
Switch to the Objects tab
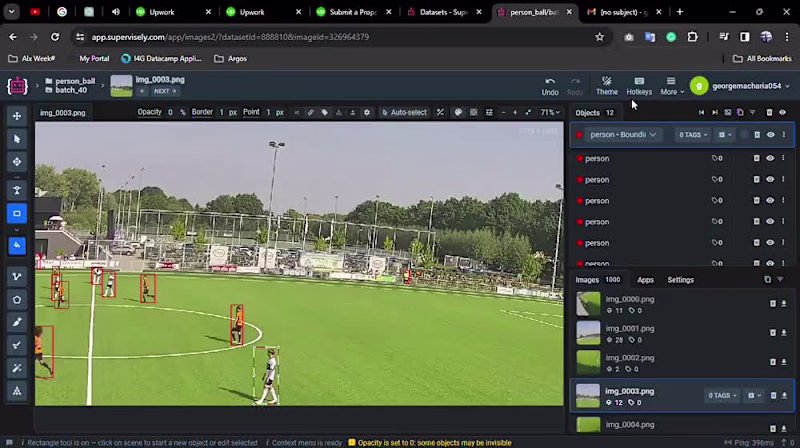[594, 113]
